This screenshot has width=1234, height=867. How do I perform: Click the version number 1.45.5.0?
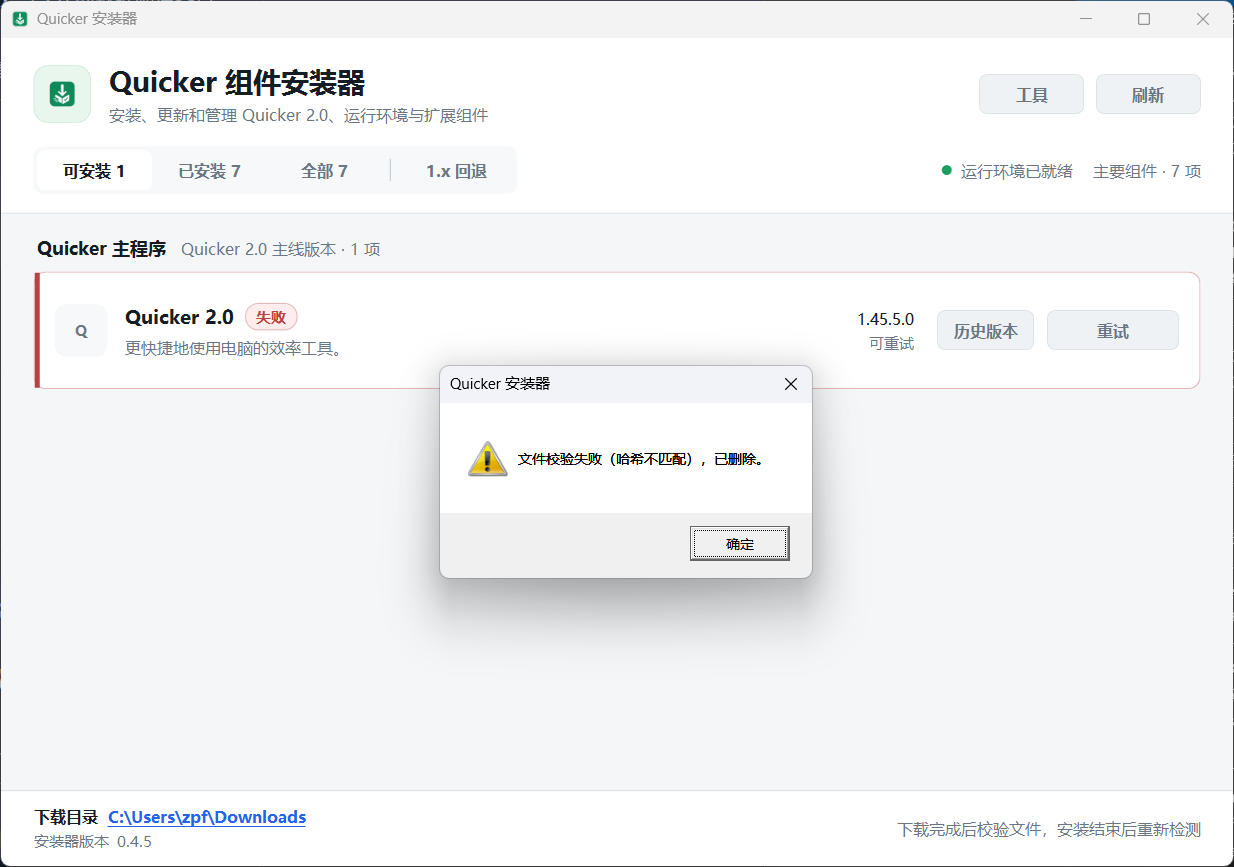pyautogui.click(x=885, y=319)
